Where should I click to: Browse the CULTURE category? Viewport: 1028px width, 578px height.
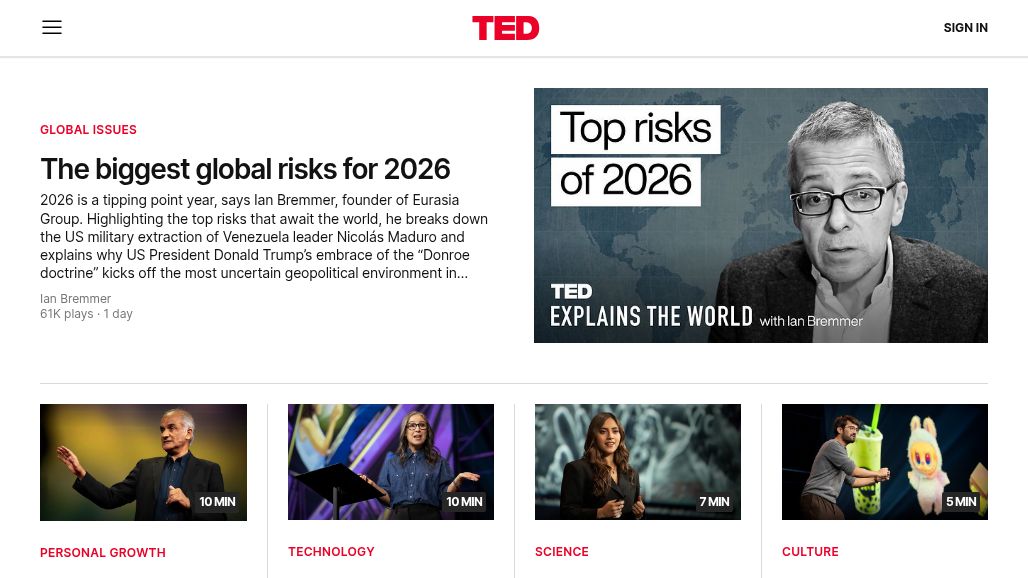(810, 552)
